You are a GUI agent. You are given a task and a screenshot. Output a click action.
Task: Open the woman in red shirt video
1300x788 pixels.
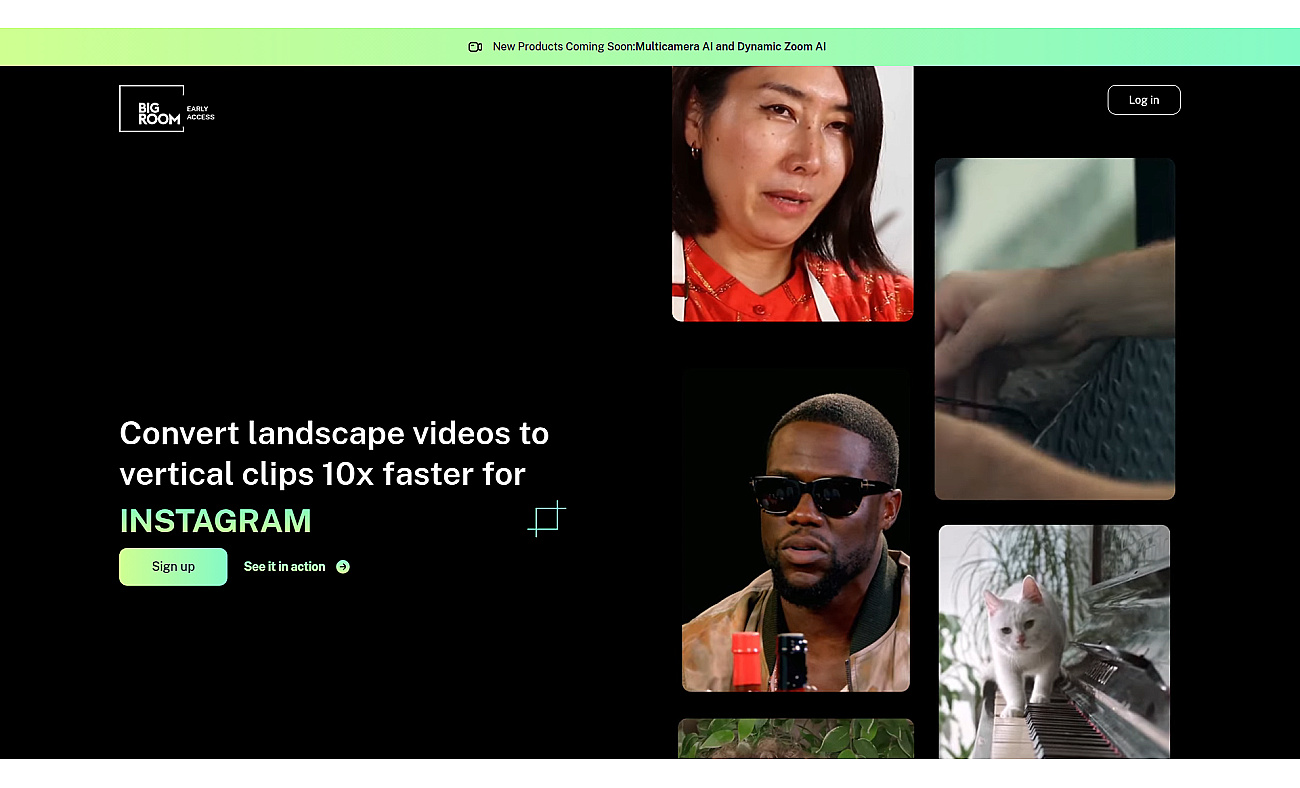(793, 194)
